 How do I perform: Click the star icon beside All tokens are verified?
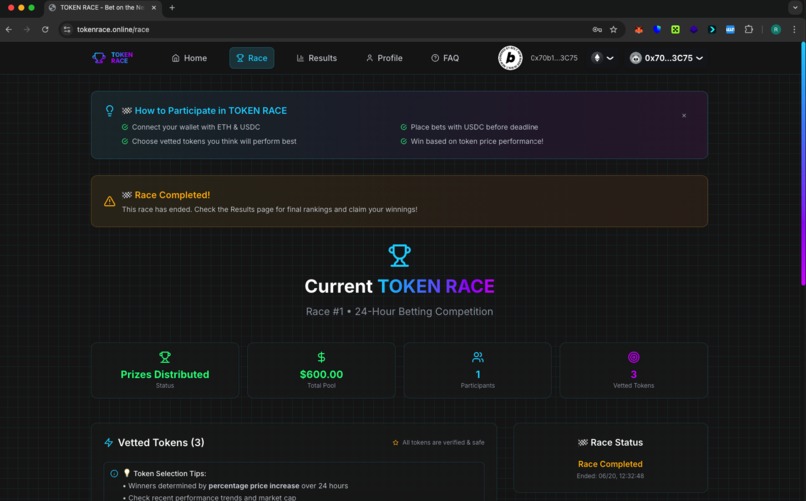pyautogui.click(x=395, y=442)
